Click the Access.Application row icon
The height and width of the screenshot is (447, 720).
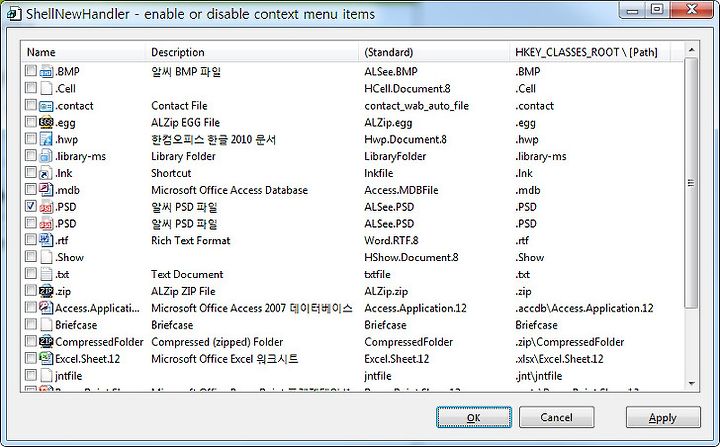[x=46, y=308]
